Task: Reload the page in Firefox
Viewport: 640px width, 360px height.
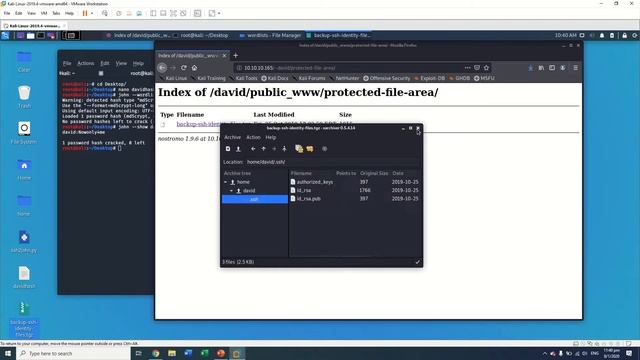Action: [x=184, y=68]
